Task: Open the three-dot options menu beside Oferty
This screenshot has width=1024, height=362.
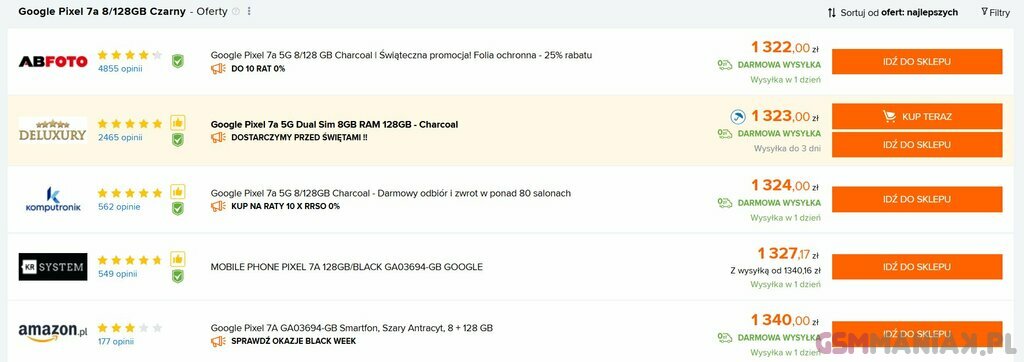Action: (249, 12)
